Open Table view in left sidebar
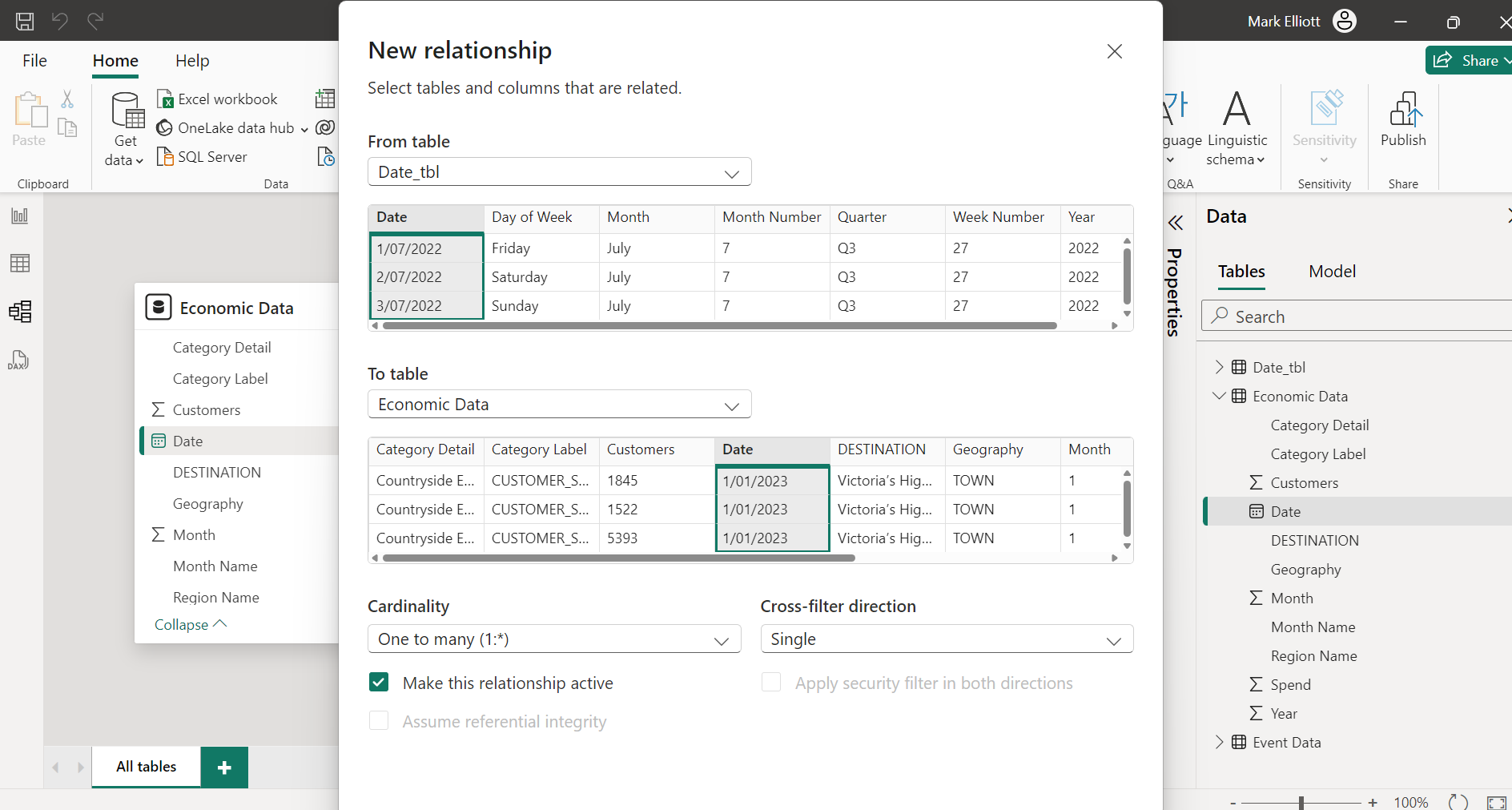This screenshot has width=1512, height=810. pos(20,263)
